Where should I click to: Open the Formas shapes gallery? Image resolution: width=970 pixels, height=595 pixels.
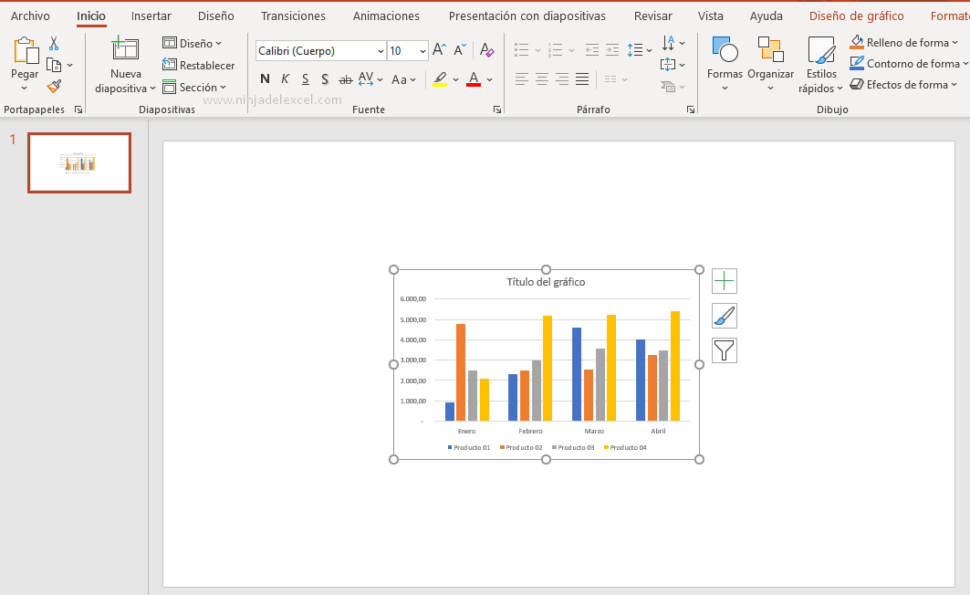pos(724,58)
